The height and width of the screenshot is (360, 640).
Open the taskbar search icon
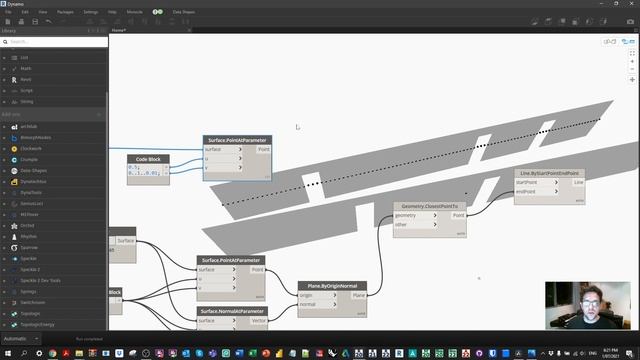24,353
